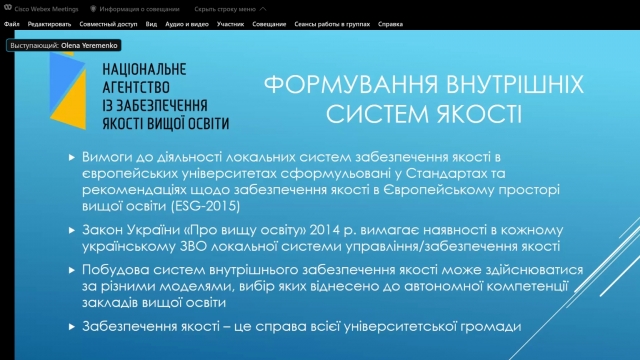
Task: Click the Cisco Webex Meetings logo icon
Action: tap(8, 8)
